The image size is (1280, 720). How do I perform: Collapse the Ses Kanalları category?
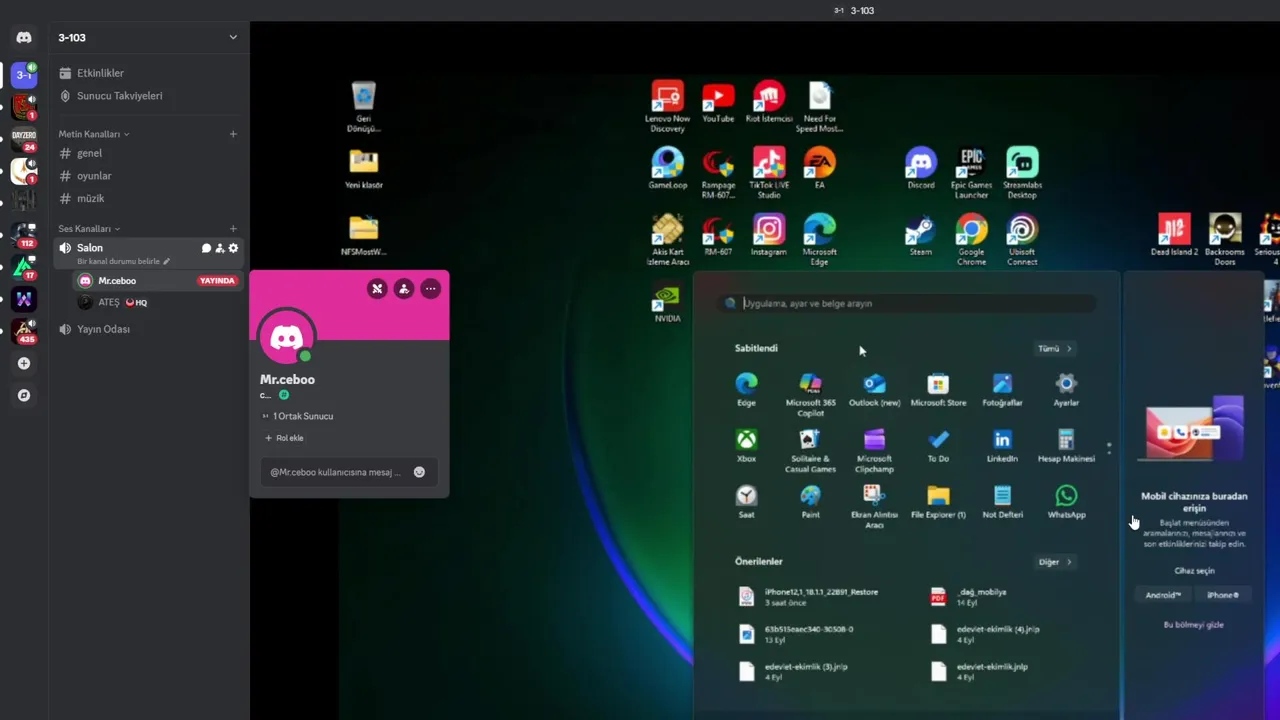pos(89,229)
